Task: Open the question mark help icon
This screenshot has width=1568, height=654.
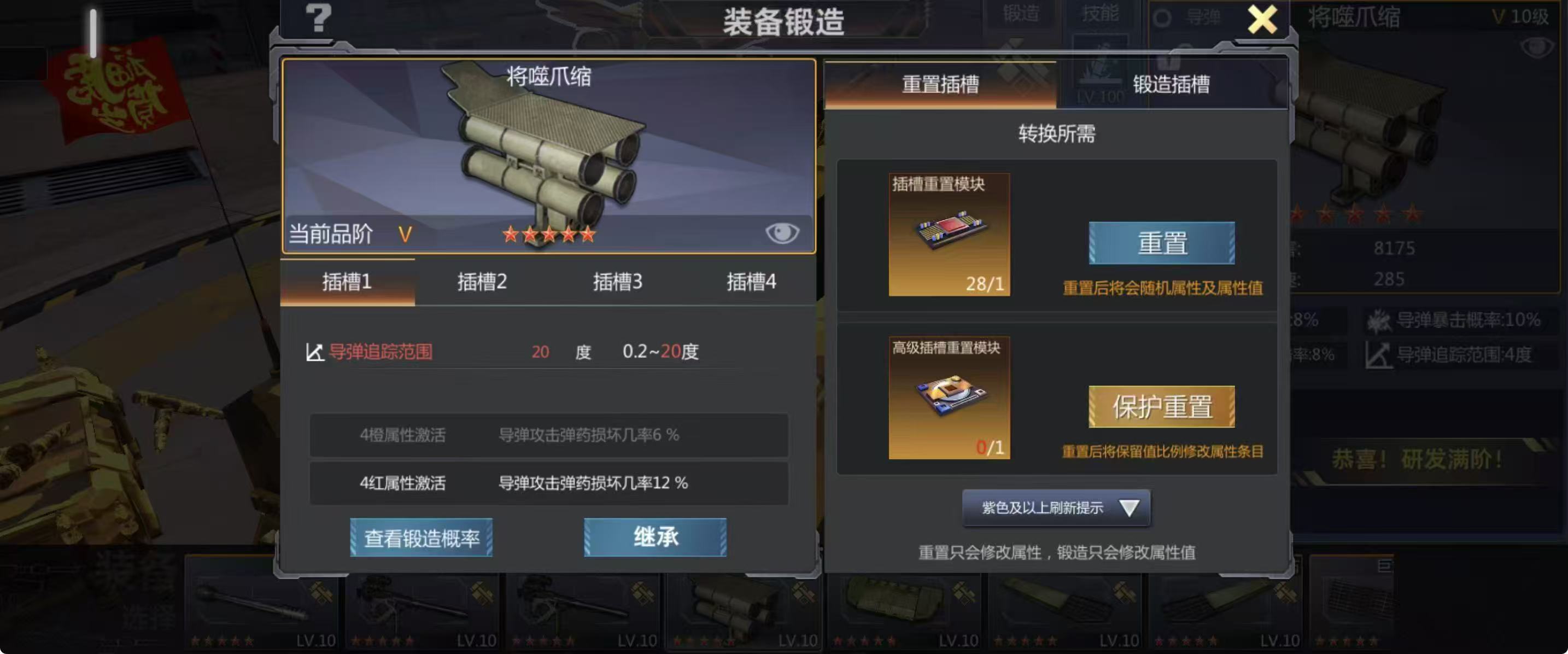Action: [x=318, y=18]
